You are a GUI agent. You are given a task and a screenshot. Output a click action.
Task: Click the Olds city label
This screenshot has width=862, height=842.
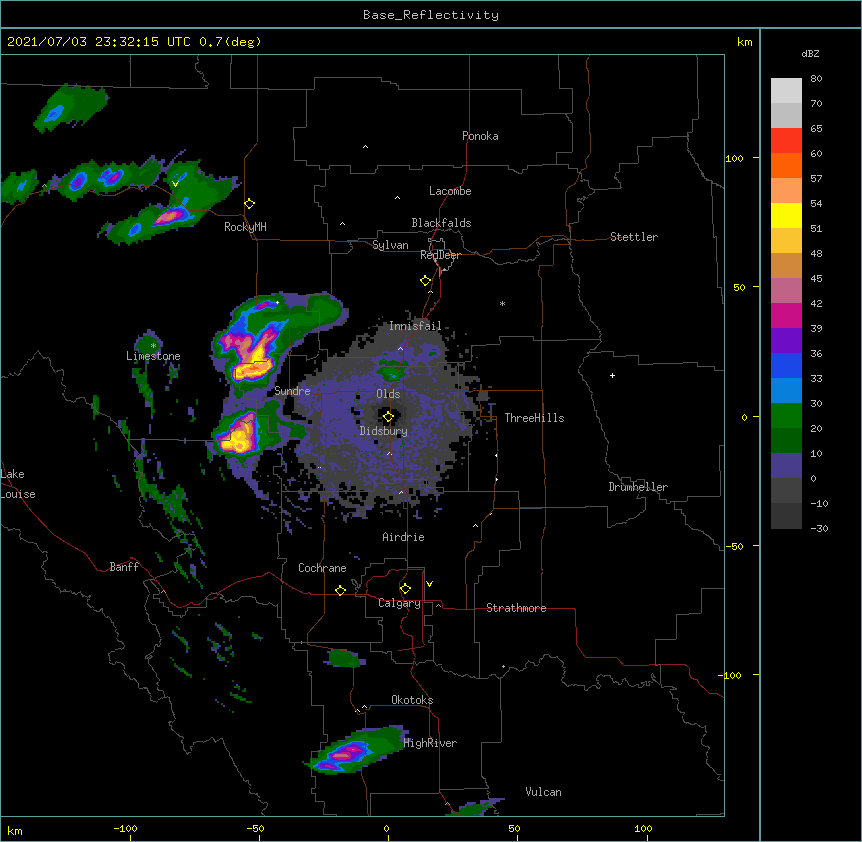coord(388,394)
